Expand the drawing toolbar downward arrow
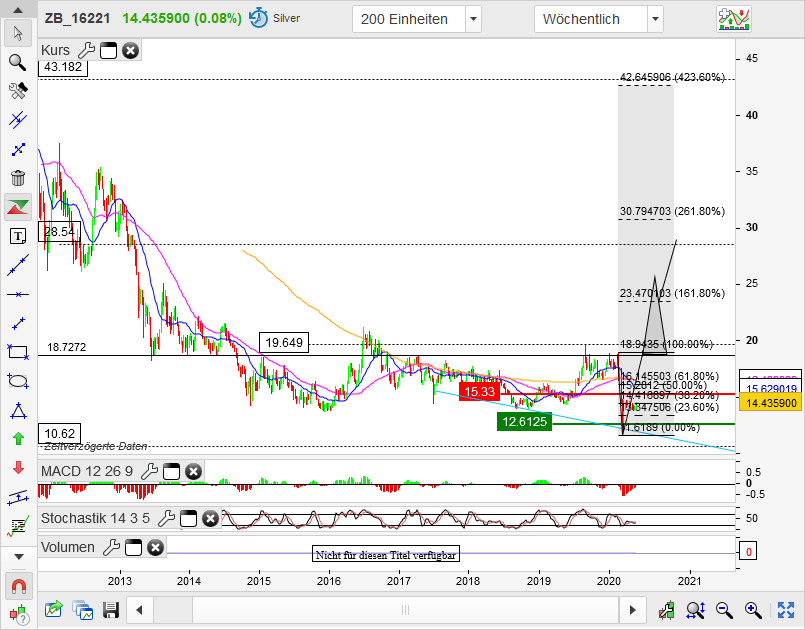Viewport: 805px width, 630px height. [18, 557]
